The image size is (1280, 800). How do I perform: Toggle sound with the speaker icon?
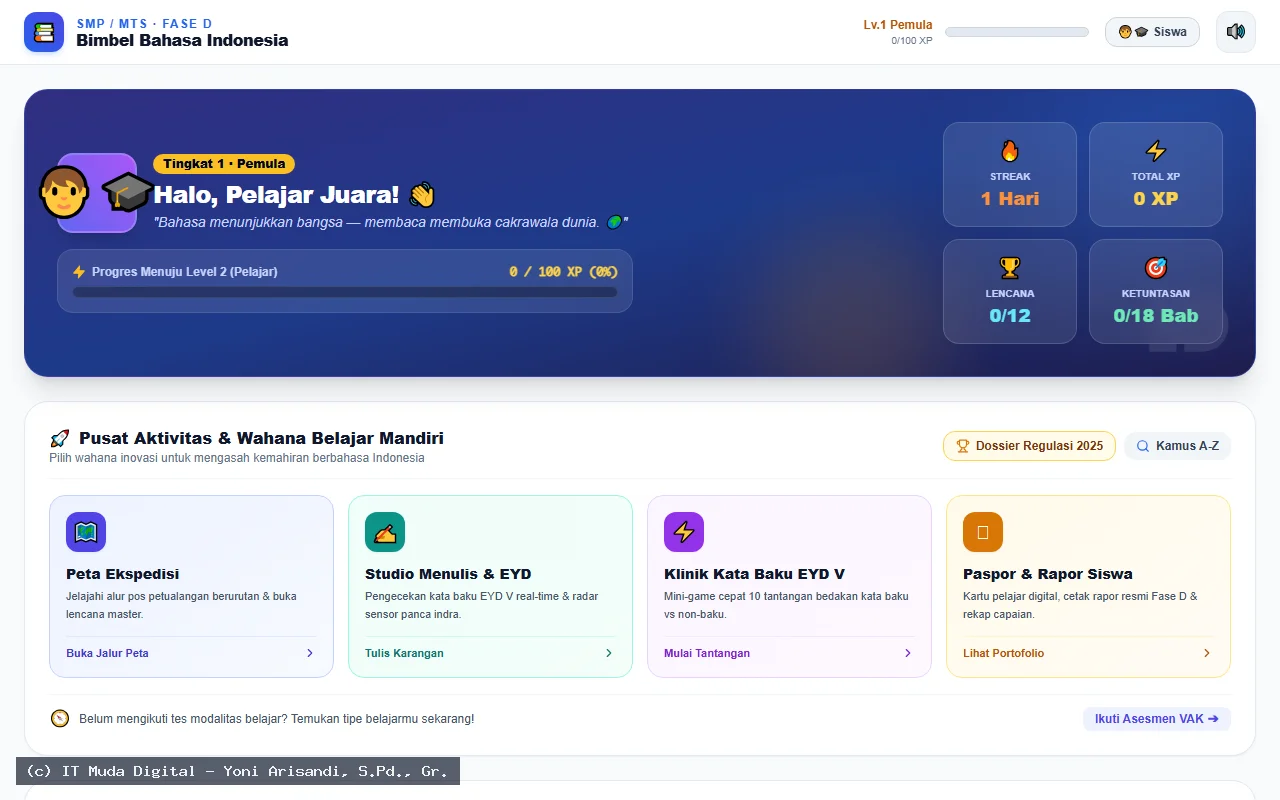(x=1236, y=32)
